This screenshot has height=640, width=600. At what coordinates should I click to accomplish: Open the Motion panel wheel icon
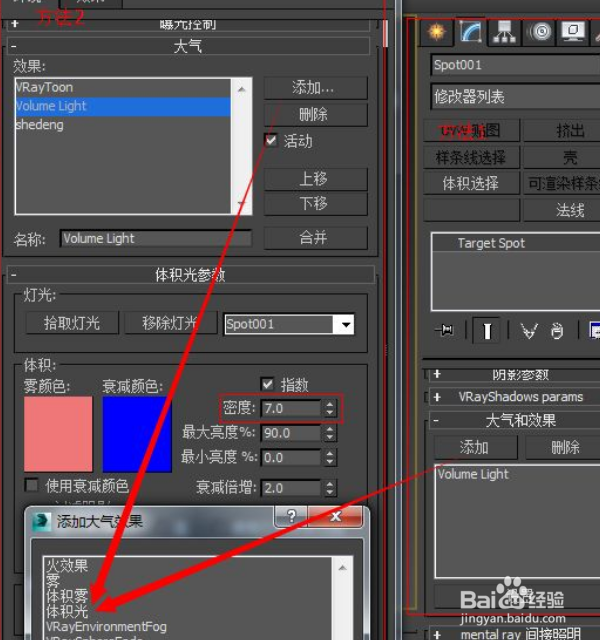click(x=540, y=31)
